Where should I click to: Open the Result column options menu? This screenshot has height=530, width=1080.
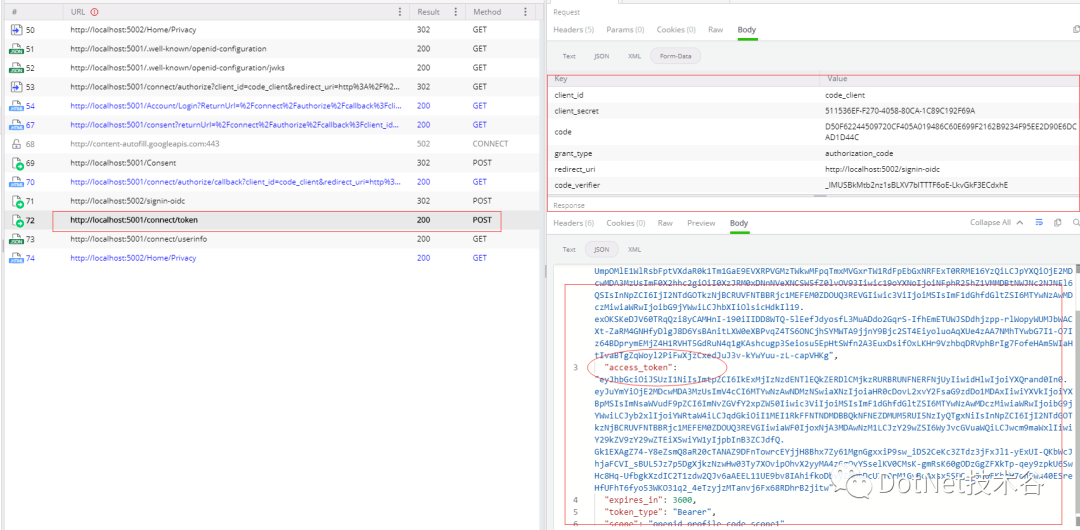coord(455,12)
